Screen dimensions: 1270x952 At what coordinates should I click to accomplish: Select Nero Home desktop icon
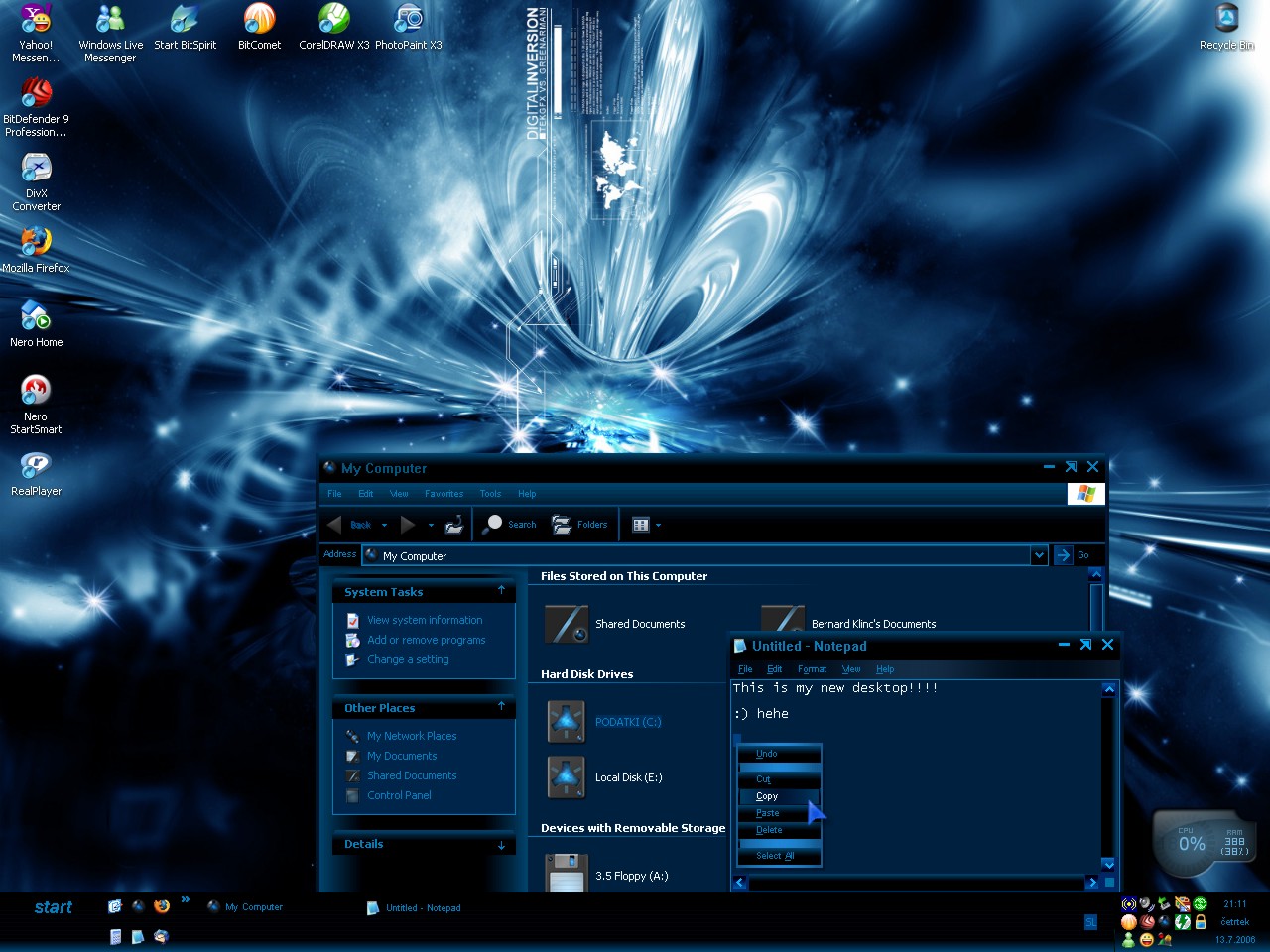36,324
